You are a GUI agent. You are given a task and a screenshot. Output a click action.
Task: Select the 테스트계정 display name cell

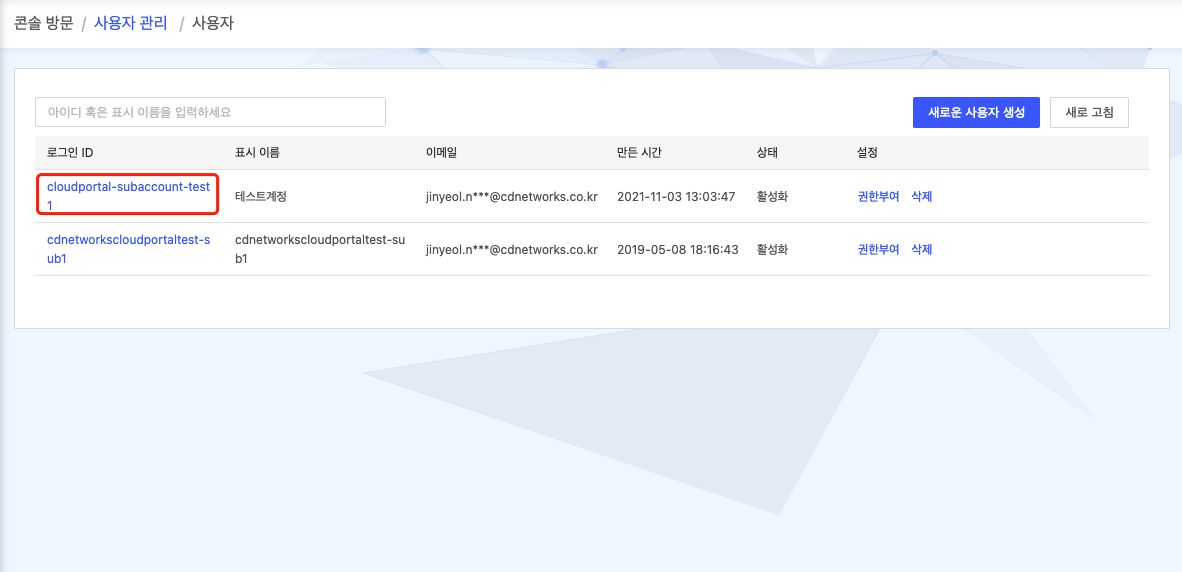coord(262,196)
